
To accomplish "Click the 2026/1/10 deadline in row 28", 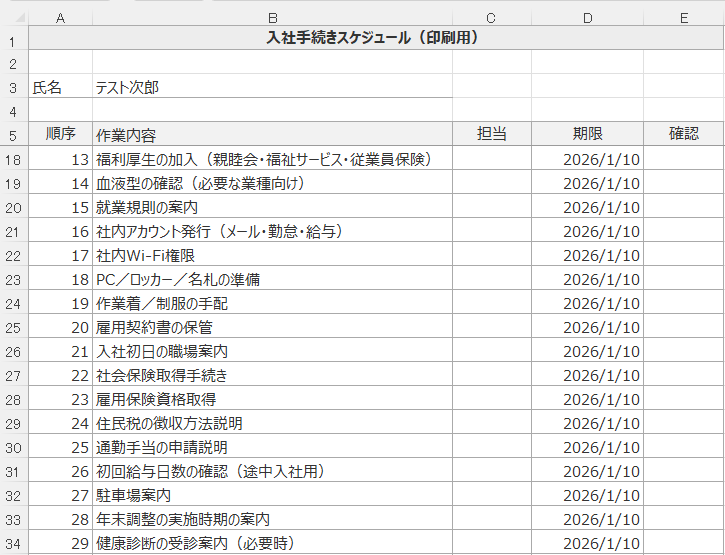I will coord(587,399).
